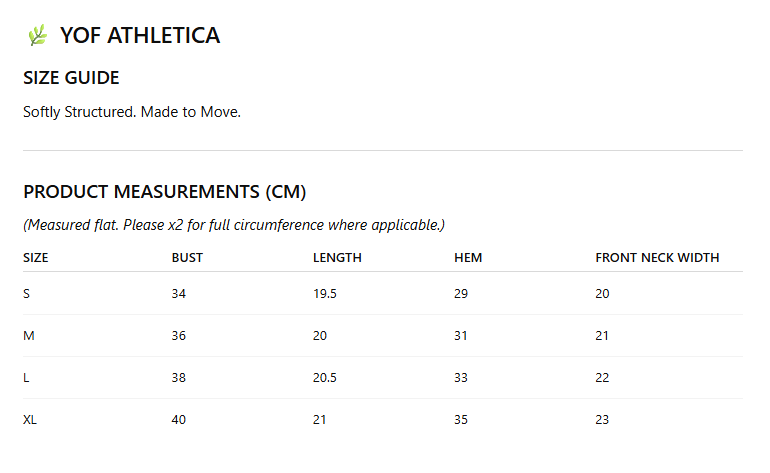Screen dimensions: 770x473
Task: Select the SIZE GUIDE heading
Action: (71, 78)
